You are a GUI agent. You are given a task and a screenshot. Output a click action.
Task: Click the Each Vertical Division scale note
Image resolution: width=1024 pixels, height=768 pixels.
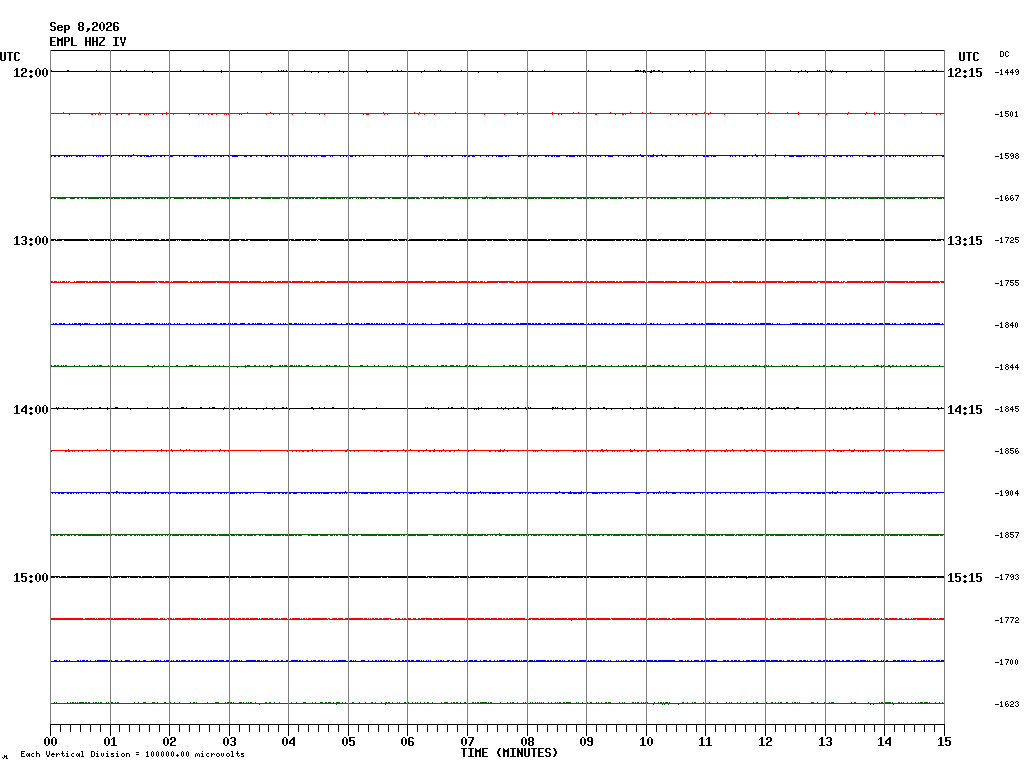(133, 754)
